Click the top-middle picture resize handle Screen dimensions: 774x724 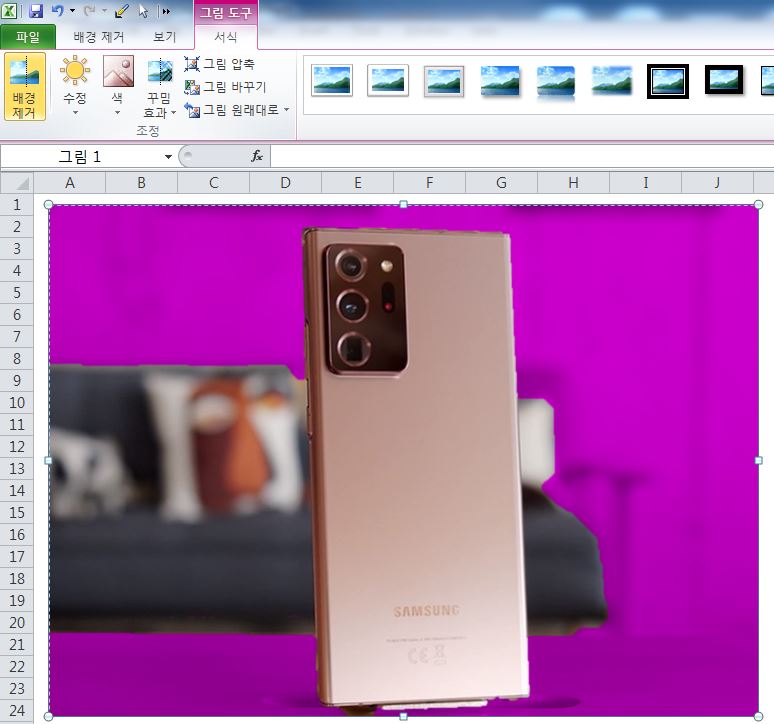pos(404,204)
